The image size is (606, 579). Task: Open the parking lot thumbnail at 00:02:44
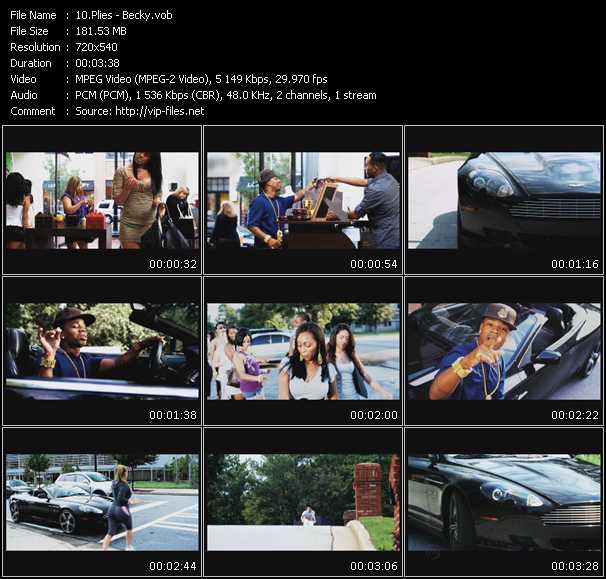(102, 502)
